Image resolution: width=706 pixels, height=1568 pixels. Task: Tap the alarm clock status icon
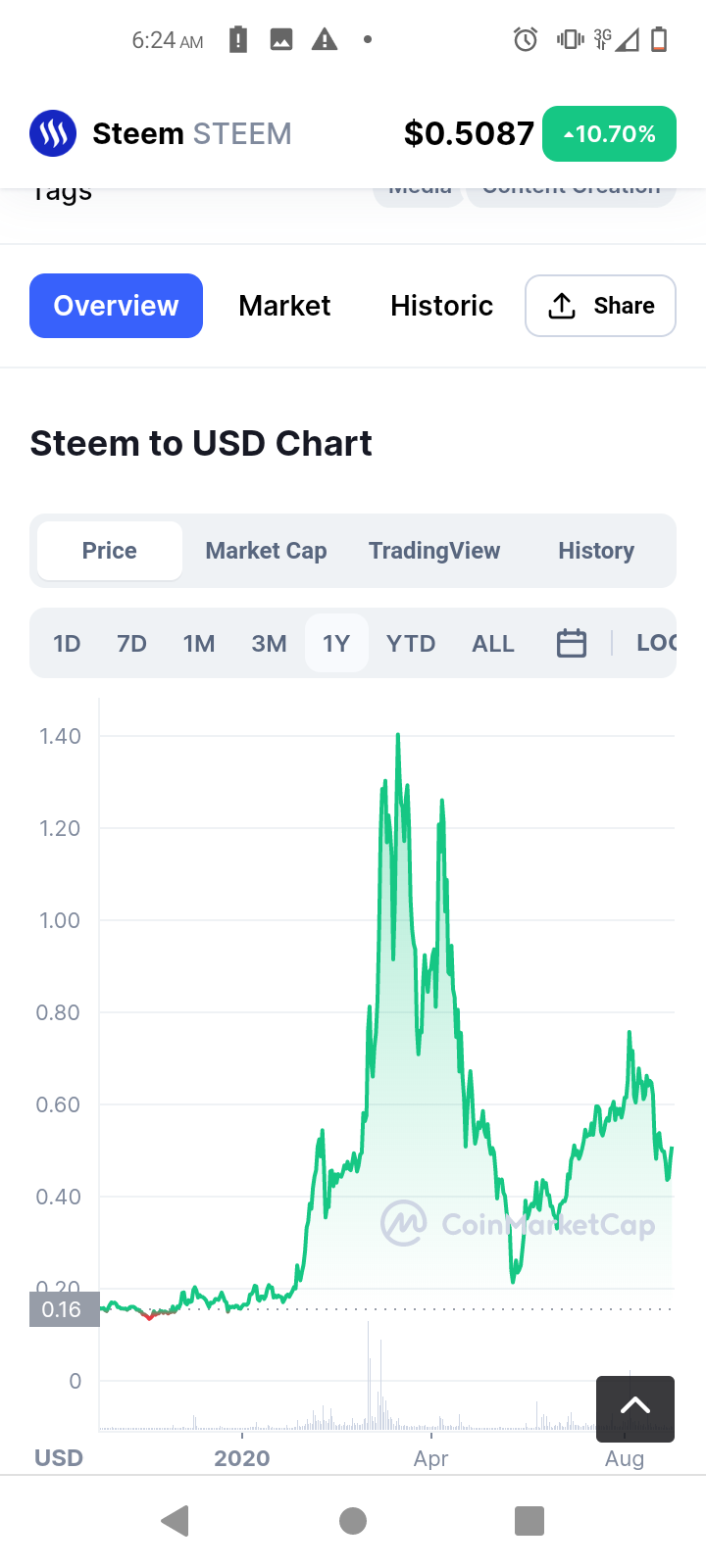[x=526, y=40]
